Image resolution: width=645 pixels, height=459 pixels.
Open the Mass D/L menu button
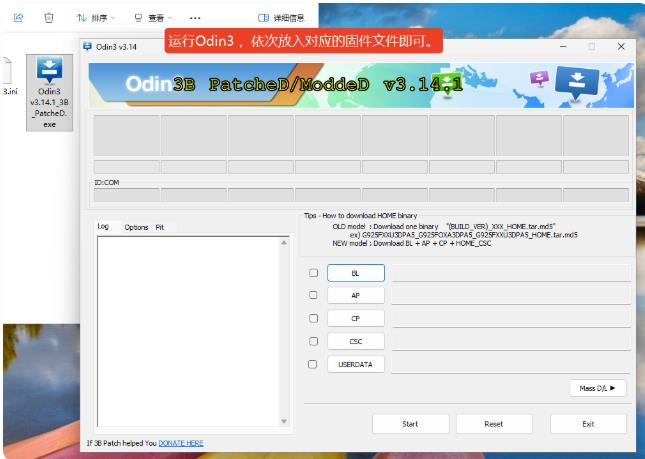click(598, 388)
